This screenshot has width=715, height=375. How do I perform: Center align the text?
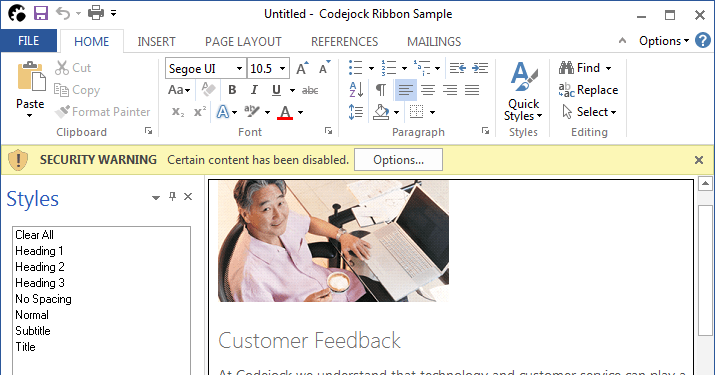click(x=428, y=90)
